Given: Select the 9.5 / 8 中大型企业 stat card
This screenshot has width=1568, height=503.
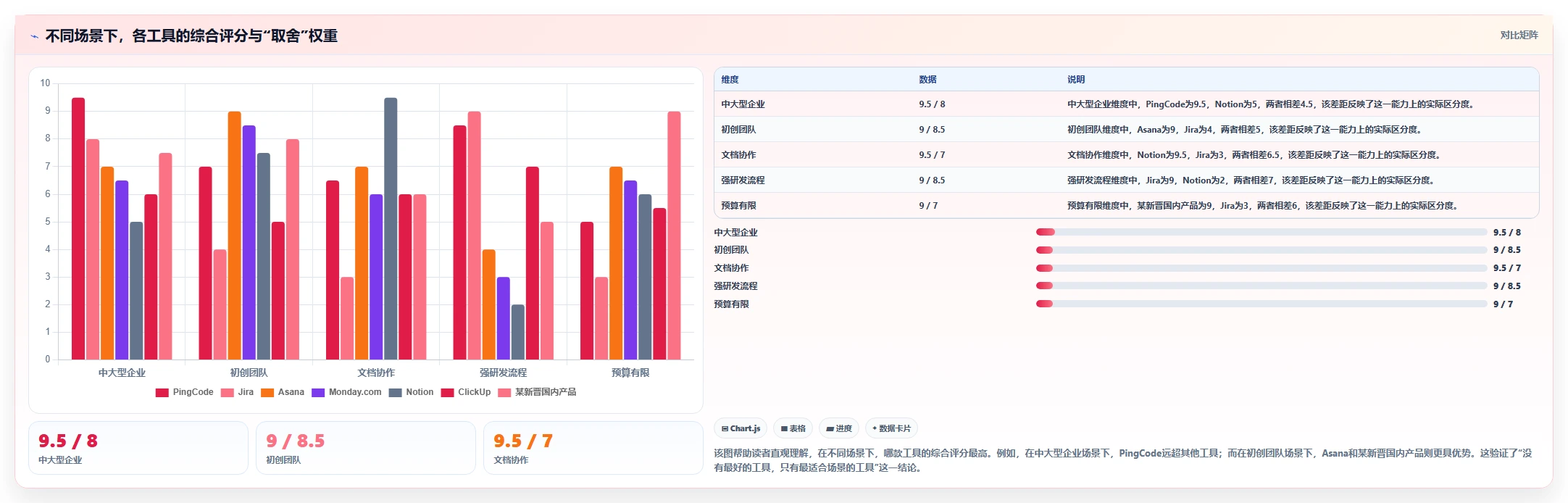Looking at the screenshot, I should point(138,448).
